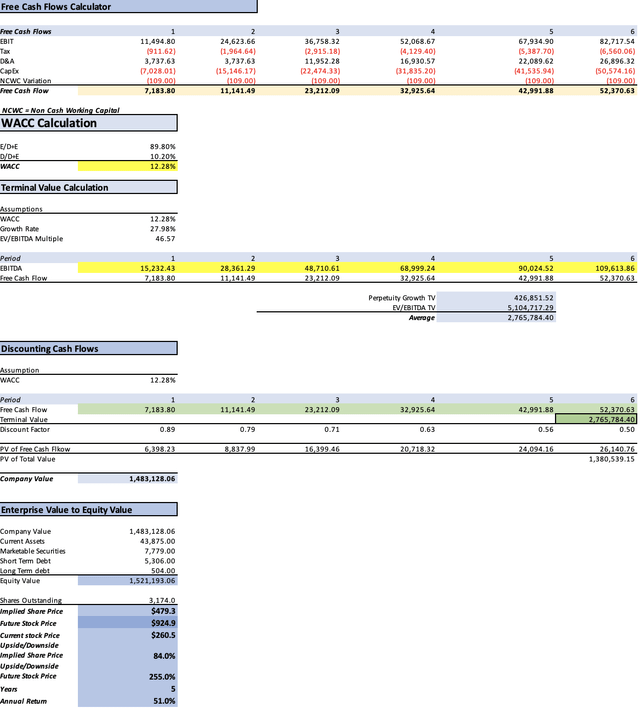Screen dimensions: 640x713
Task: Click the Free Cash Flows Calculator header
Action: tap(128, 6)
